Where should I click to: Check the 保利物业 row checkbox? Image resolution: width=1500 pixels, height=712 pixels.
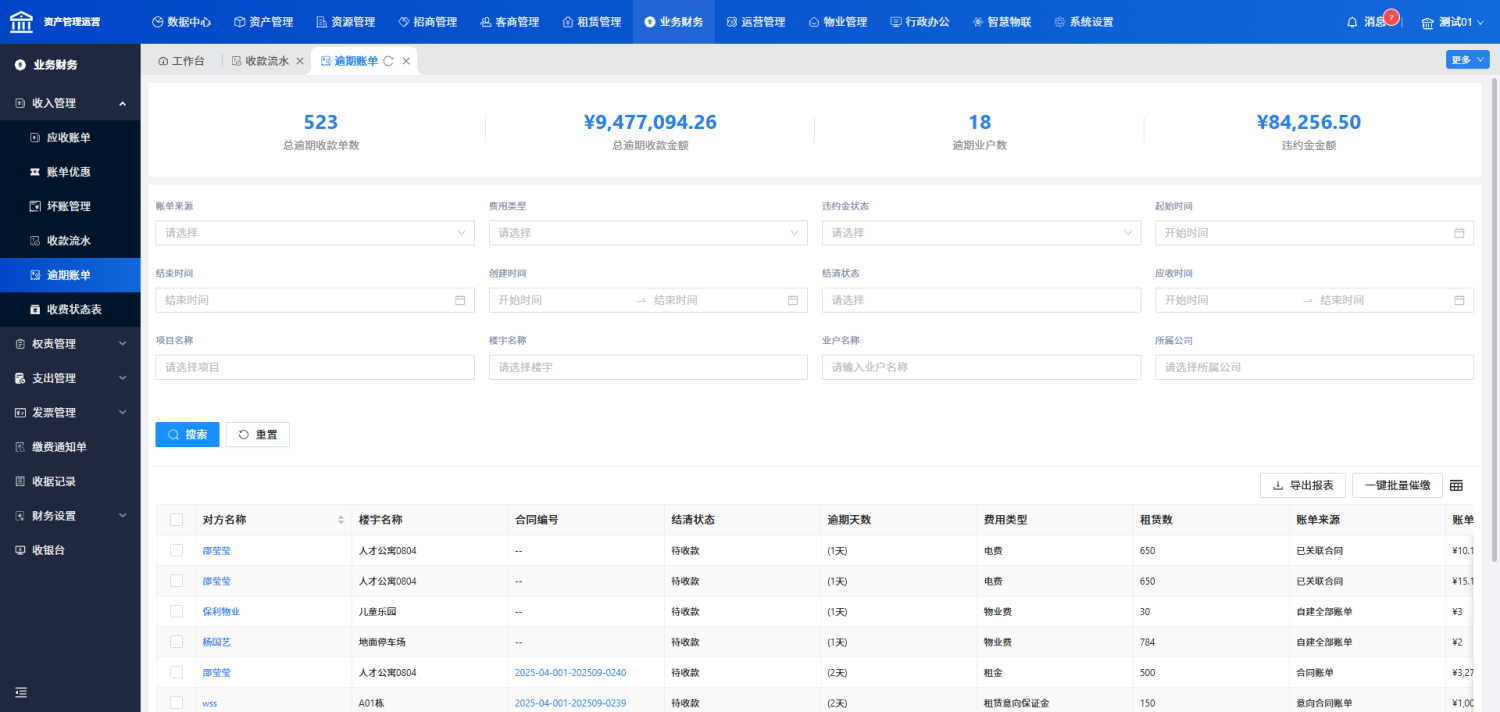pyautogui.click(x=177, y=611)
